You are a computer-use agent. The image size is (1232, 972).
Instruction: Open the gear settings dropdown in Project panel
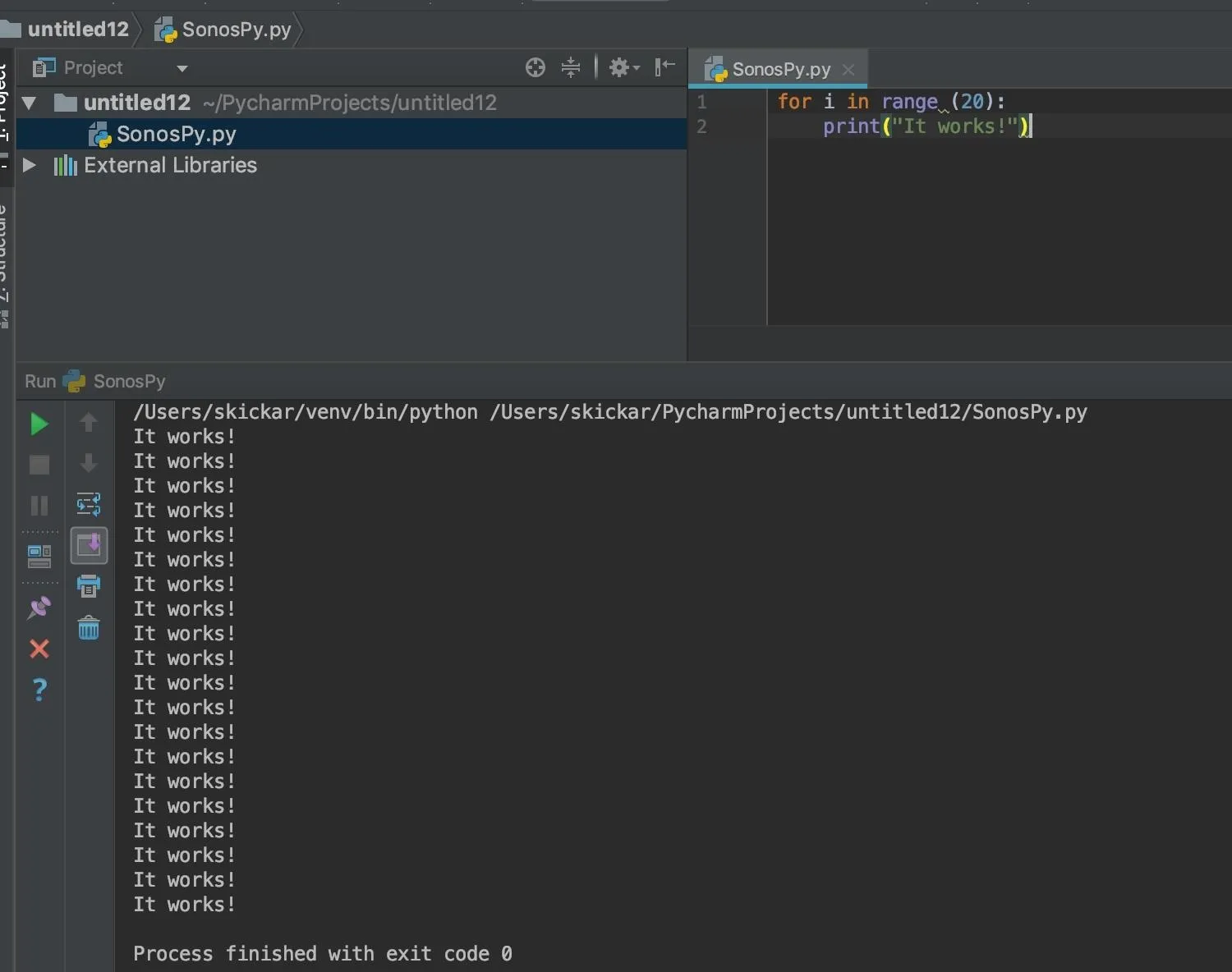coord(624,67)
